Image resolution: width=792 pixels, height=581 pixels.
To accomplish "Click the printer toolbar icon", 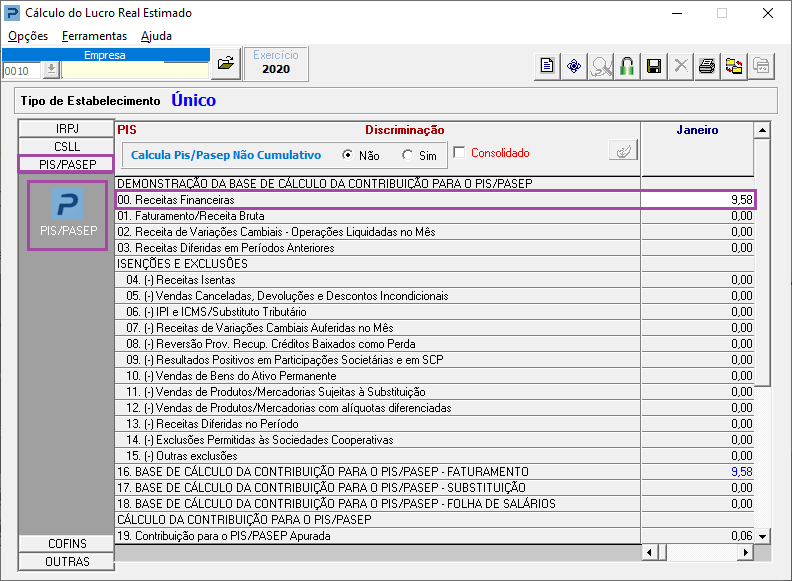I will click(x=707, y=66).
